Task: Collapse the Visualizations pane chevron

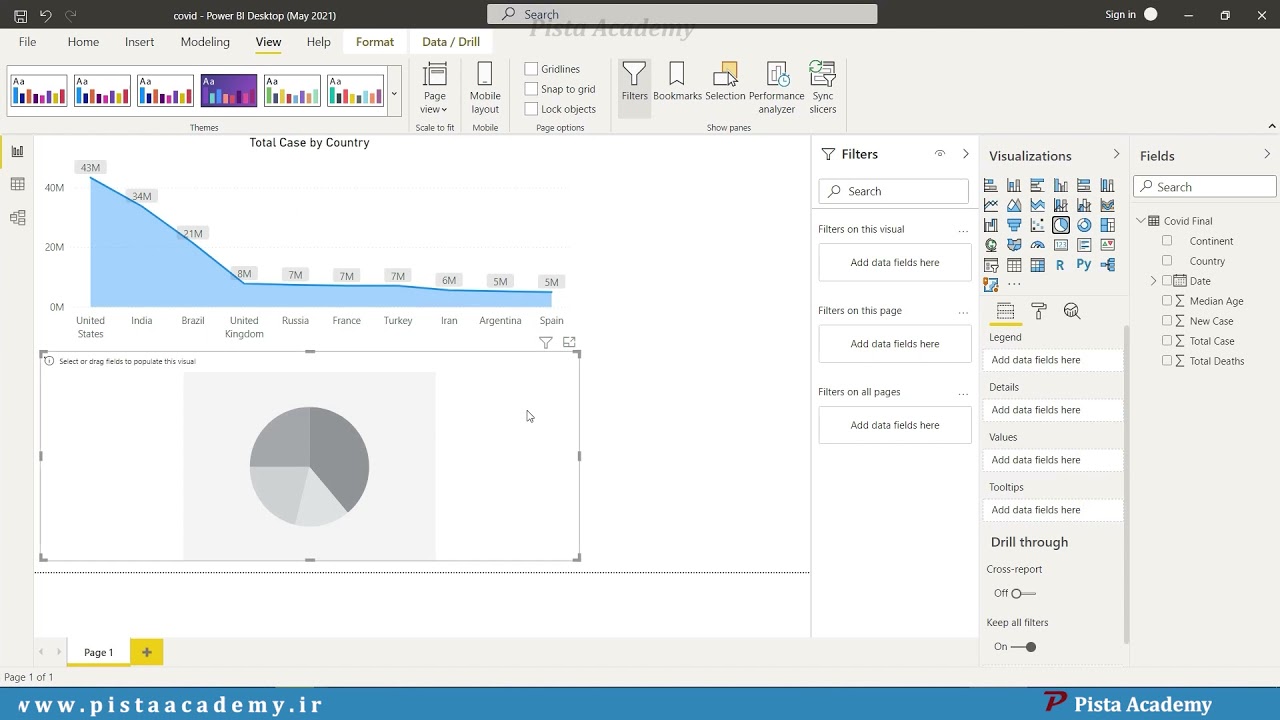Action: (1116, 154)
